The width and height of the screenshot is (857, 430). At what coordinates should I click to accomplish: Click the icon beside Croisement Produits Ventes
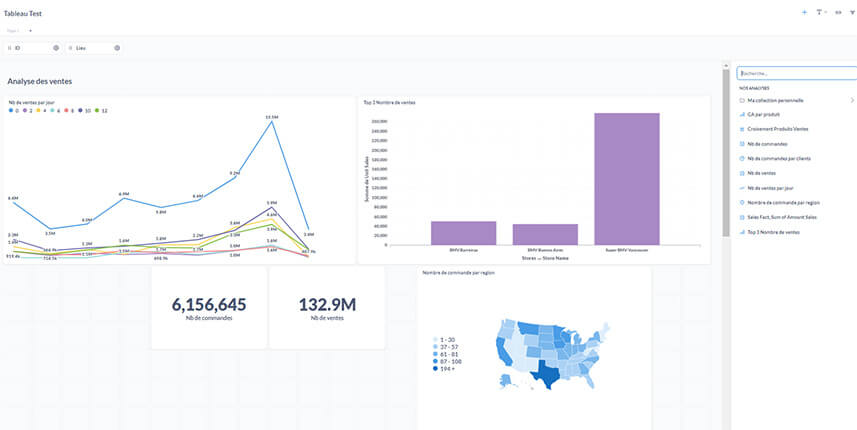tap(742, 129)
